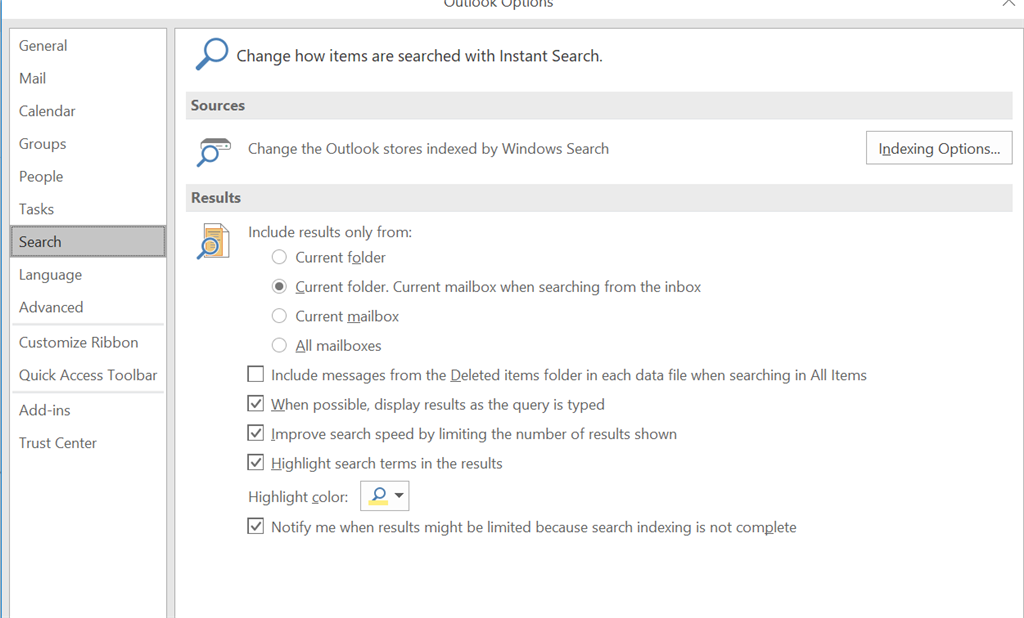Click the Results document search icon
The image size is (1024, 618).
click(214, 241)
